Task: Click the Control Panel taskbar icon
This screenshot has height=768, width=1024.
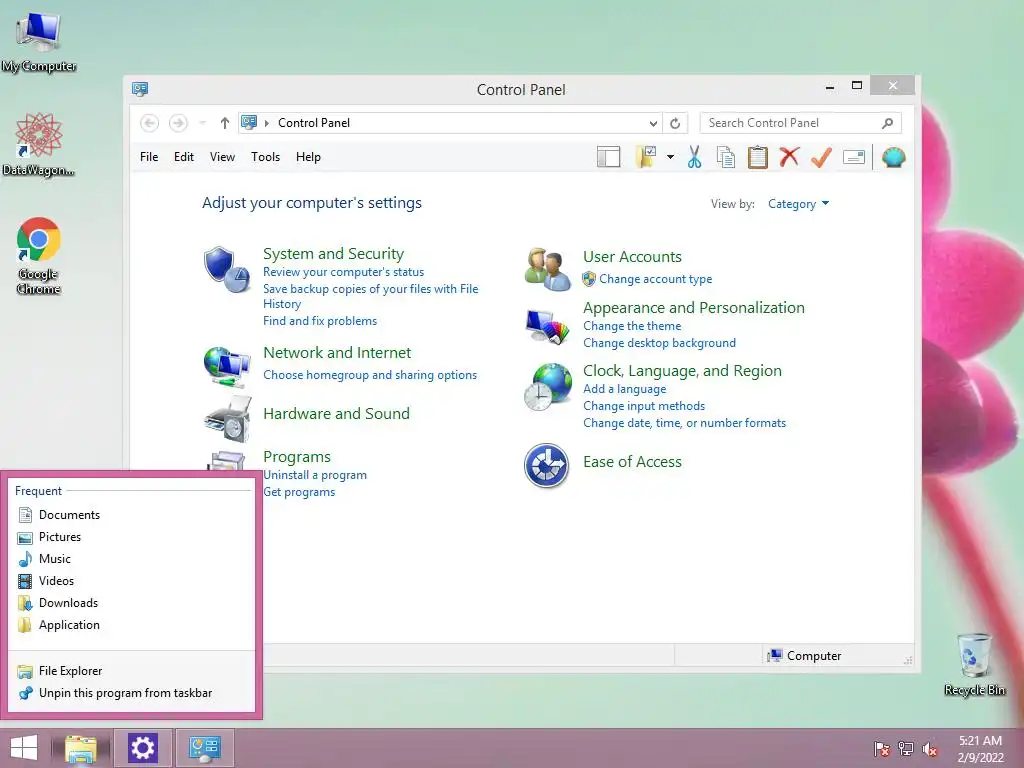Action: pyautogui.click(x=204, y=748)
